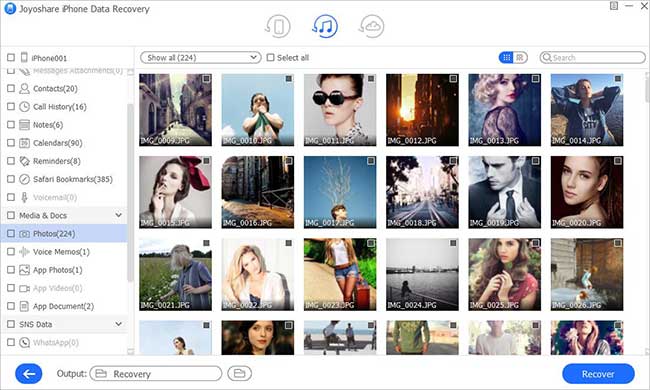Go back with the blue arrow button
This screenshot has height=390, width=650.
[29, 374]
